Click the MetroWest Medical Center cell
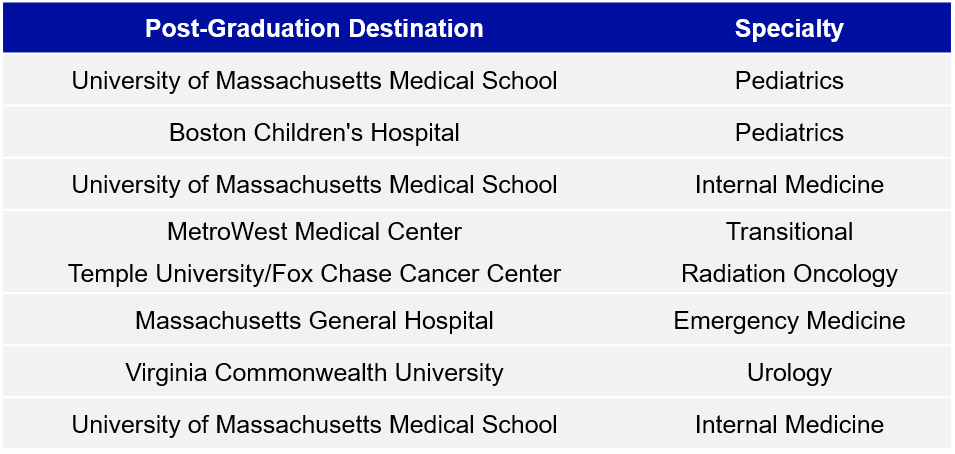This screenshot has height=454, width=955. (x=314, y=232)
